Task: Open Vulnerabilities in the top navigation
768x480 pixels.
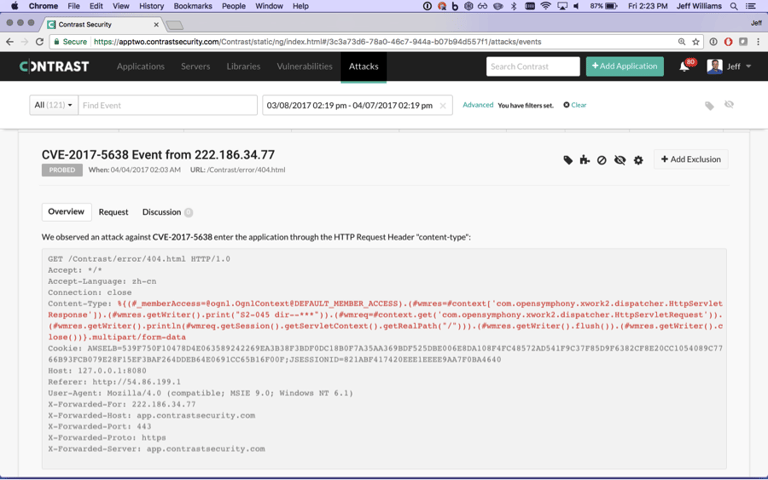Action: pyautogui.click(x=304, y=67)
